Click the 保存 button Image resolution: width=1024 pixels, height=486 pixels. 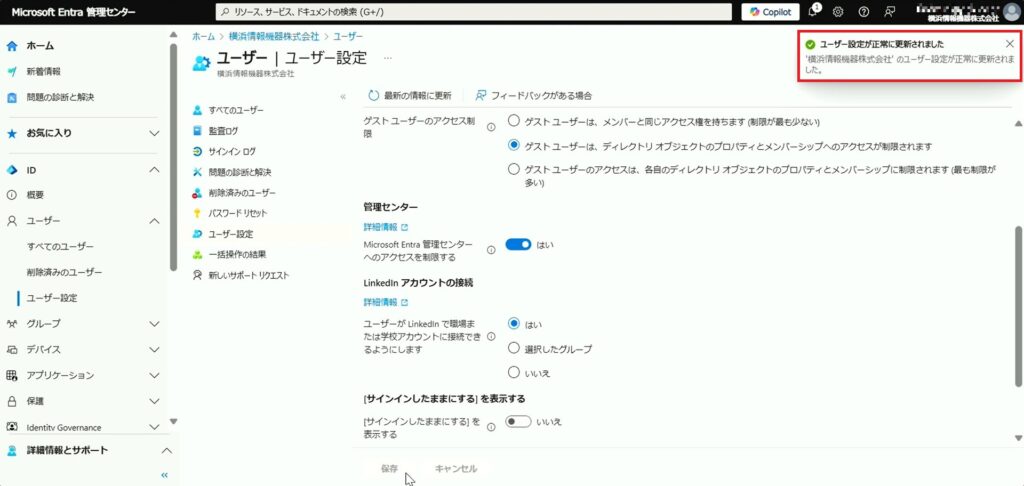[390, 468]
